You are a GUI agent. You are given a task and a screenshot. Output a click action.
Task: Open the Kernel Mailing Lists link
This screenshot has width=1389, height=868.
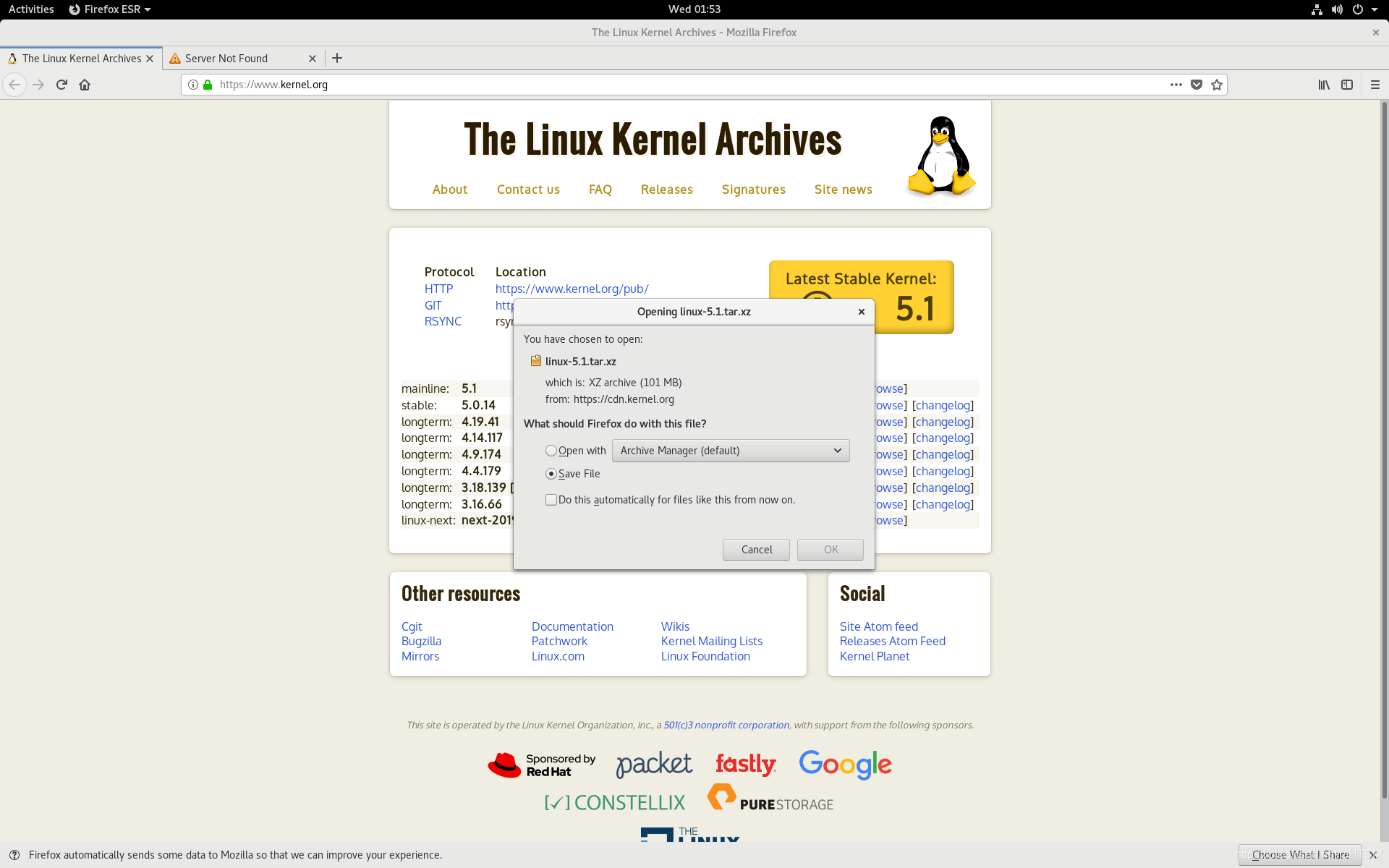tap(712, 641)
